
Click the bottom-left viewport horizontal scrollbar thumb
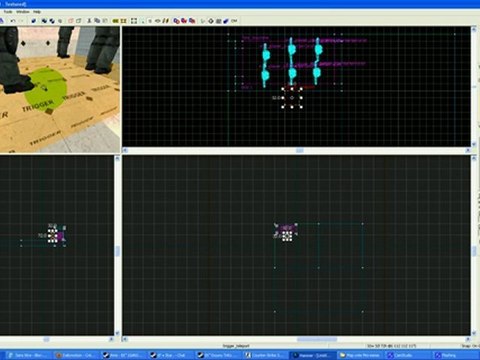pyautogui.click(x=46, y=339)
